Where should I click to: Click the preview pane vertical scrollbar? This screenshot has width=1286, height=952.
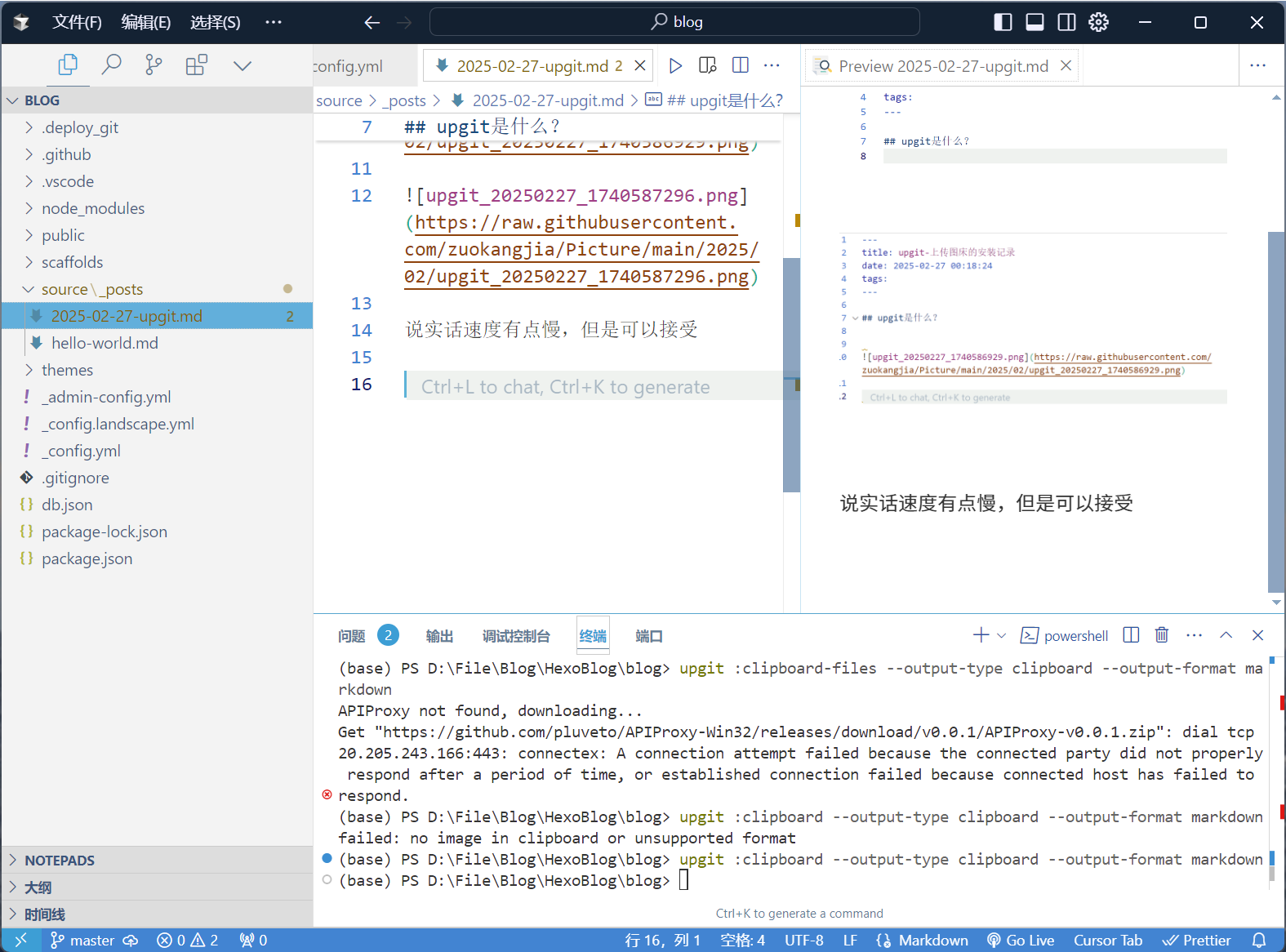pyautogui.click(x=1276, y=411)
